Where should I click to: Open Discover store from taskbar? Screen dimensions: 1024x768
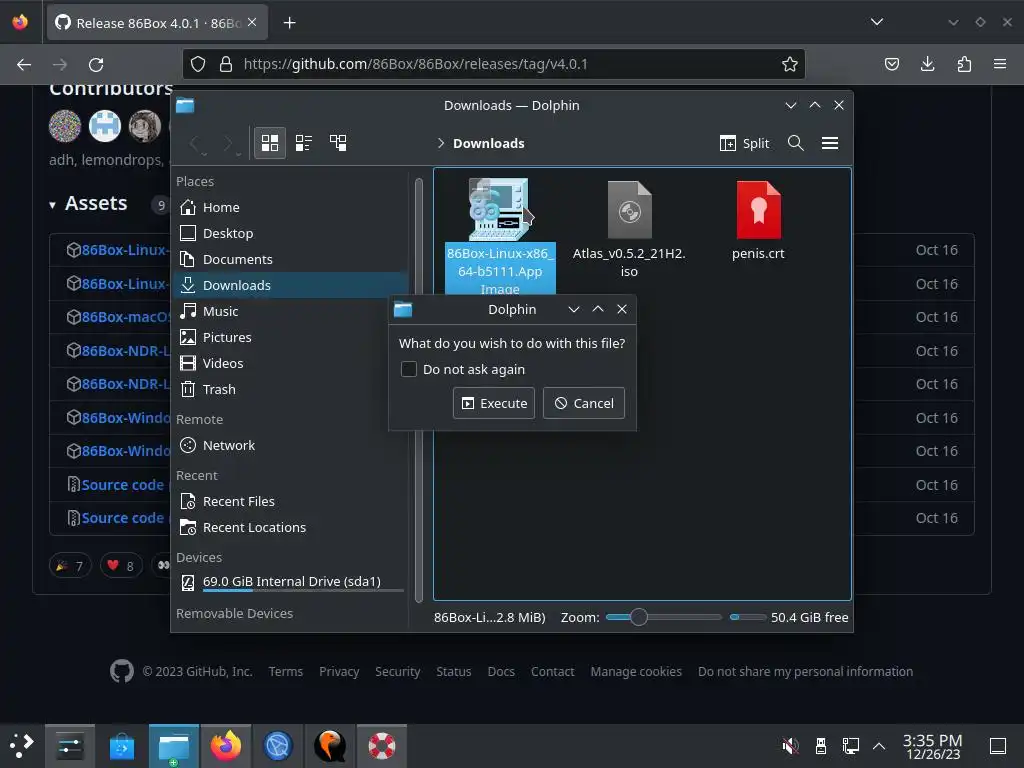(121, 746)
